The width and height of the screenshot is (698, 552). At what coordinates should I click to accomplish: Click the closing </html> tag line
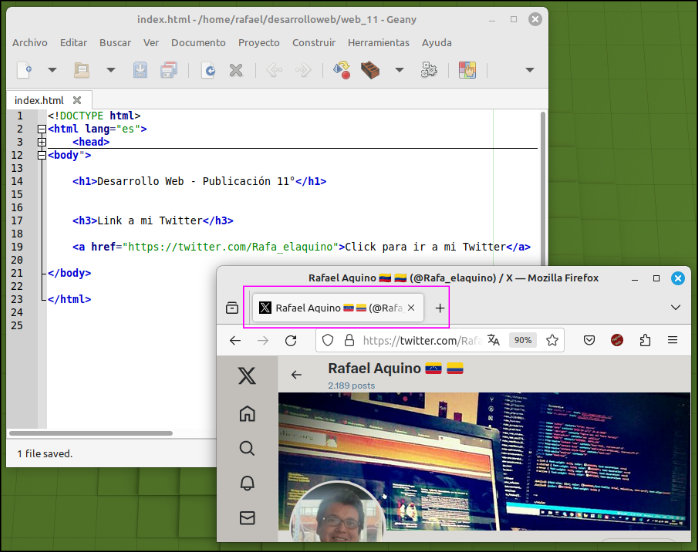point(69,299)
